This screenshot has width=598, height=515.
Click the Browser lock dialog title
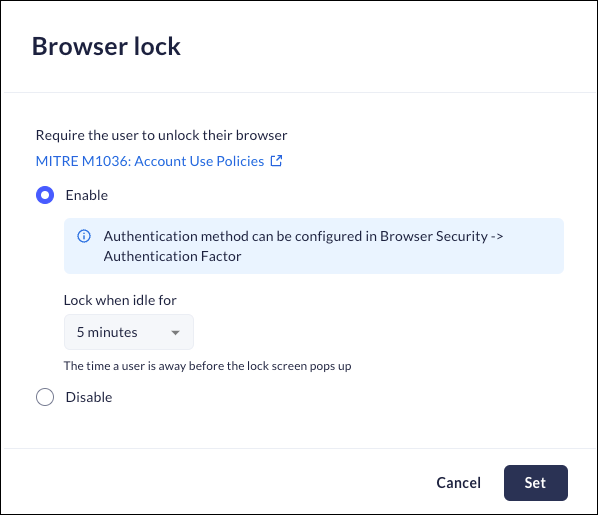pos(106,46)
